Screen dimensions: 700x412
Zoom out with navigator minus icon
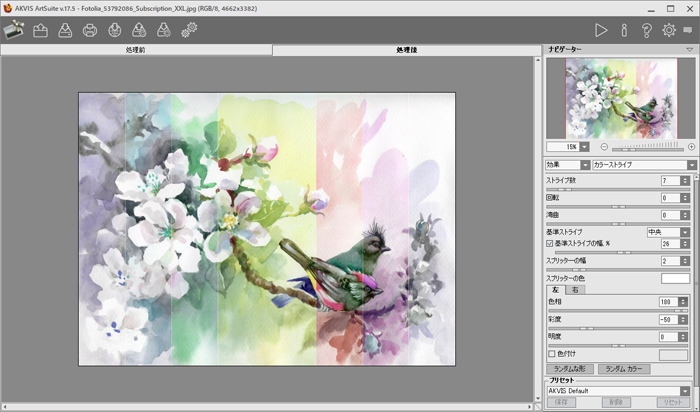click(604, 147)
